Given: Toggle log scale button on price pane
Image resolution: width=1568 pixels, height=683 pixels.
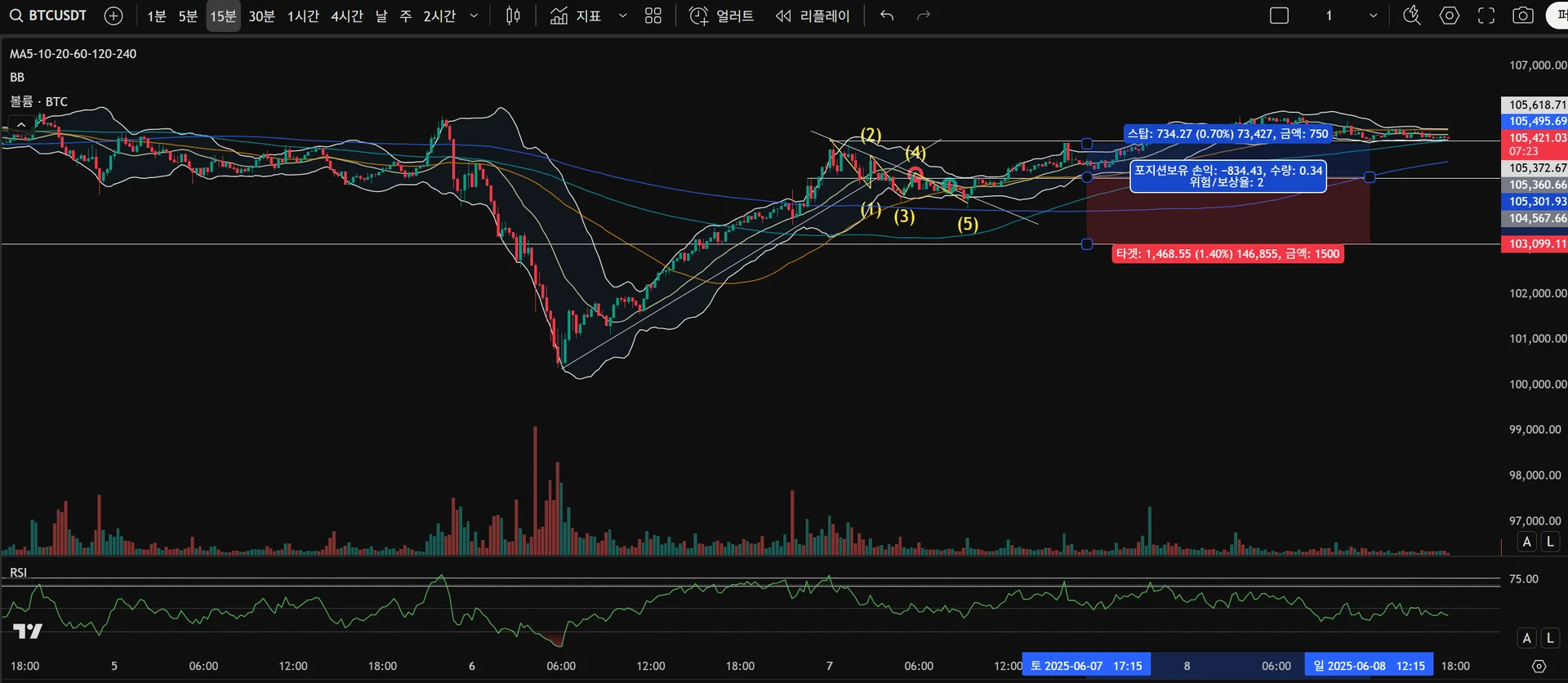Looking at the screenshot, I should click(1550, 542).
